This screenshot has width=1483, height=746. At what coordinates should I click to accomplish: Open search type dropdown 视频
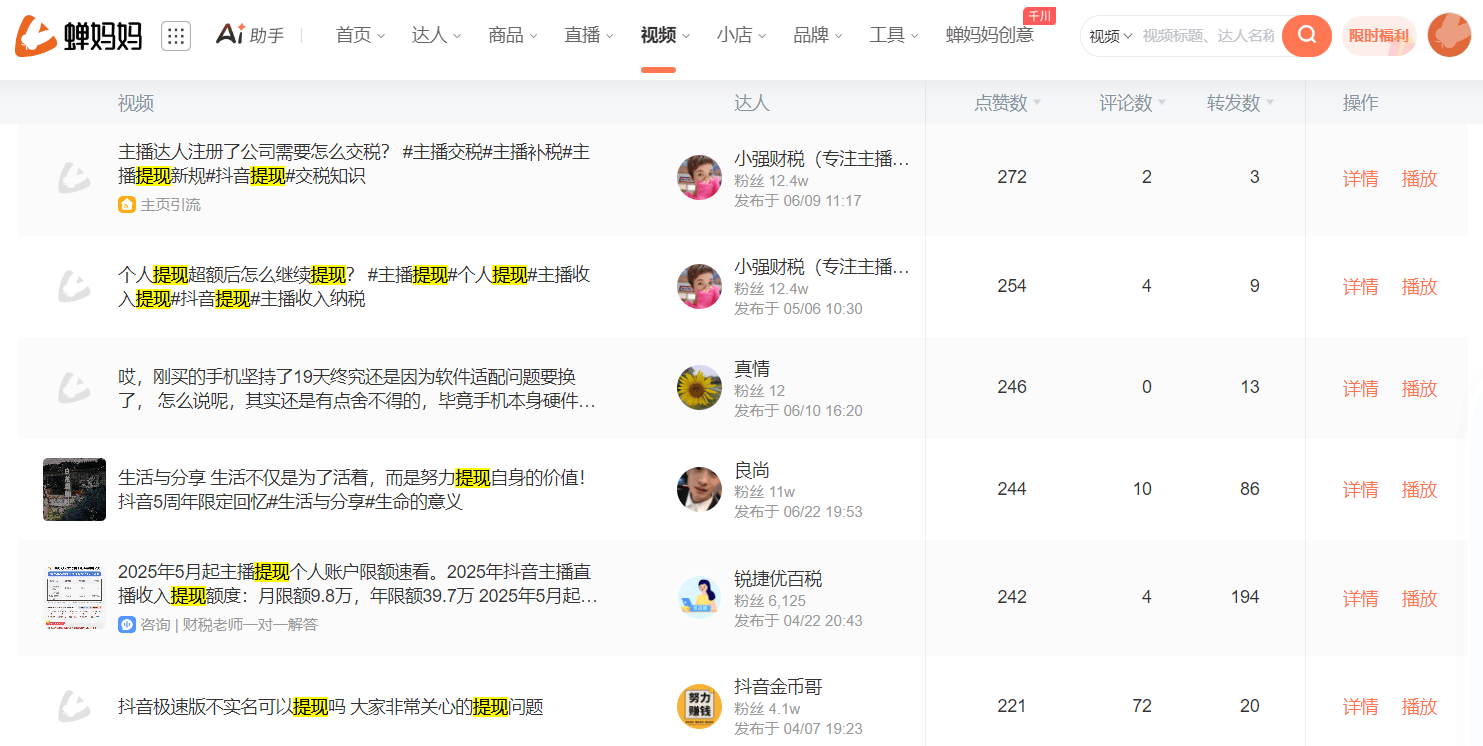coord(1110,36)
